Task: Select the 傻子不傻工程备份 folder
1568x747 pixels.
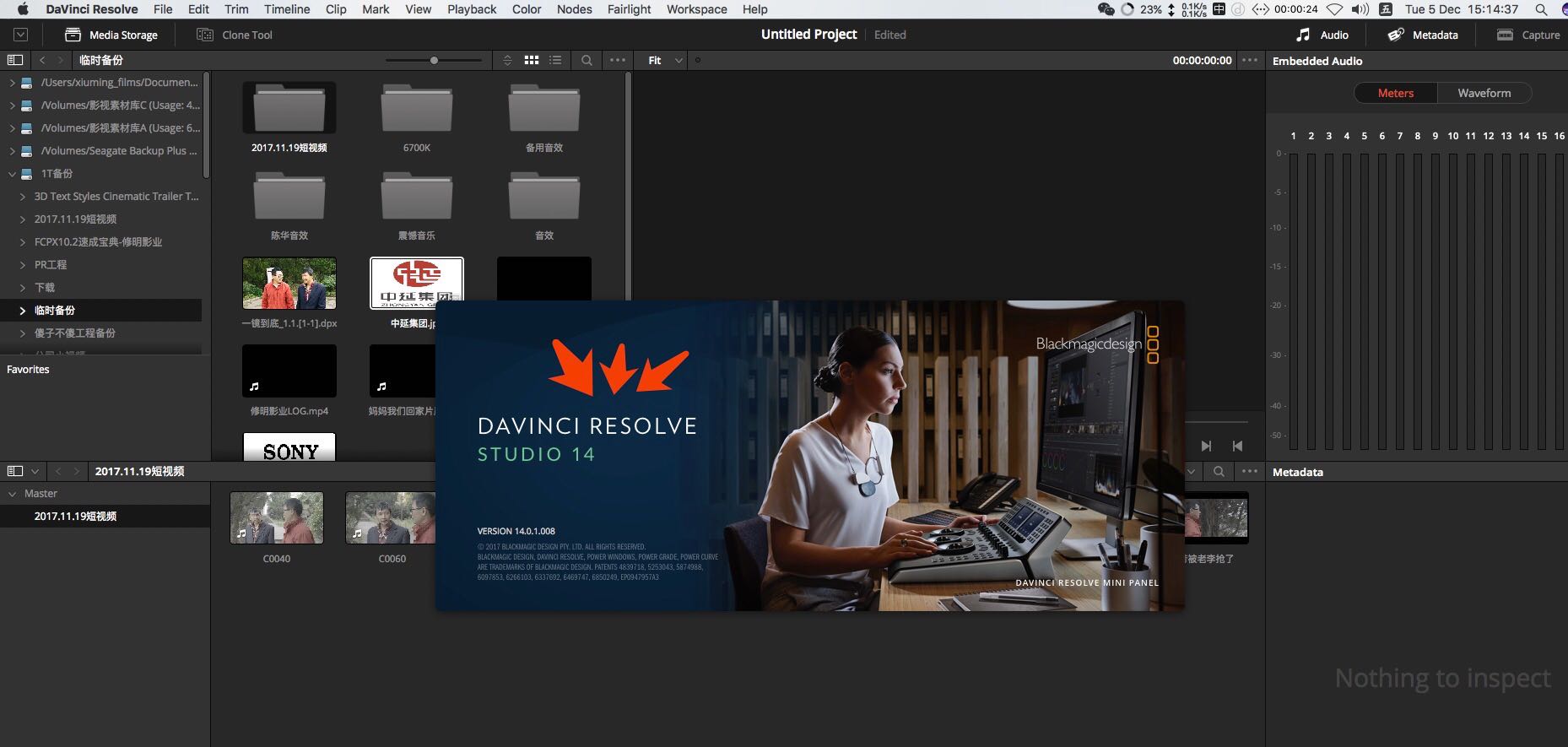Action: pyautogui.click(x=75, y=333)
